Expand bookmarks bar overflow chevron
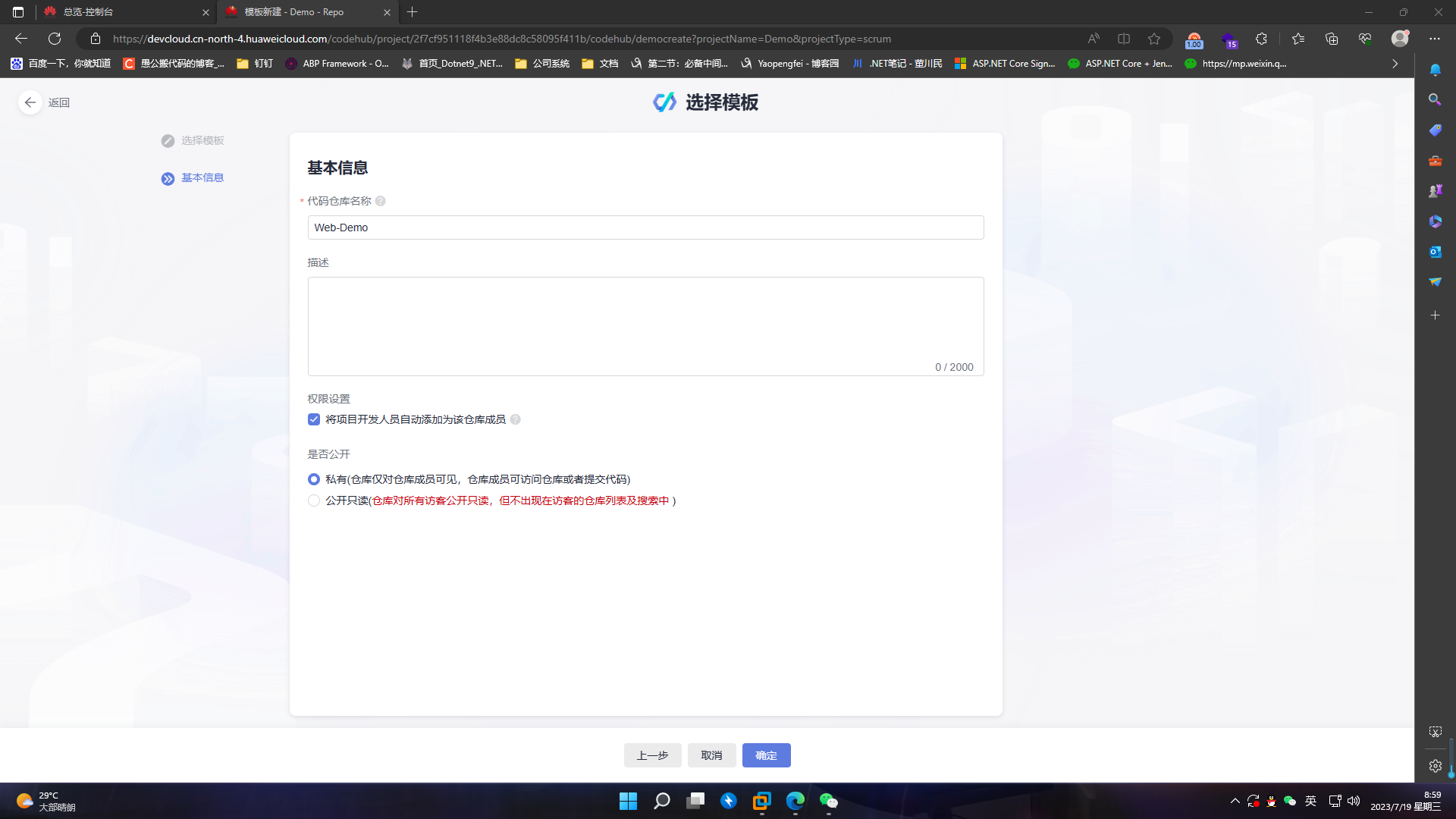The height and width of the screenshot is (819, 1456). pos(1395,64)
